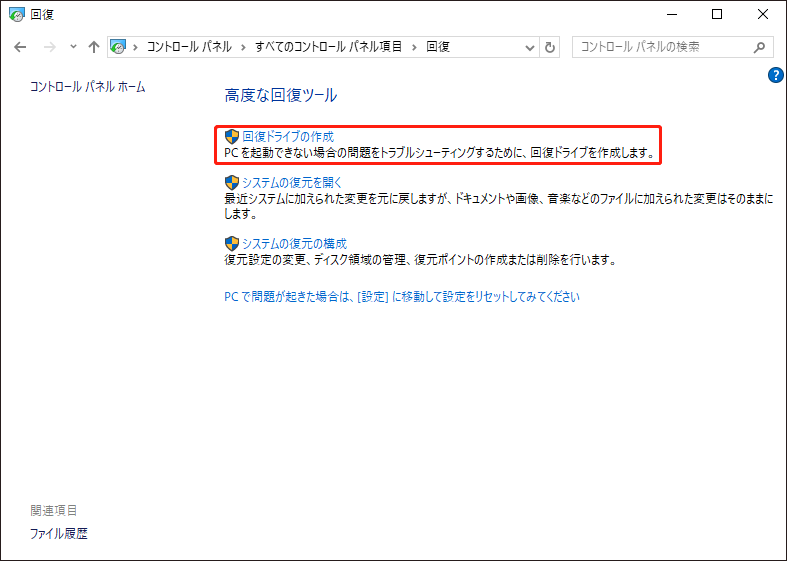The height and width of the screenshot is (561, 787).
Task: Click the forward navigation arrow
Action: tap(50, 47)
